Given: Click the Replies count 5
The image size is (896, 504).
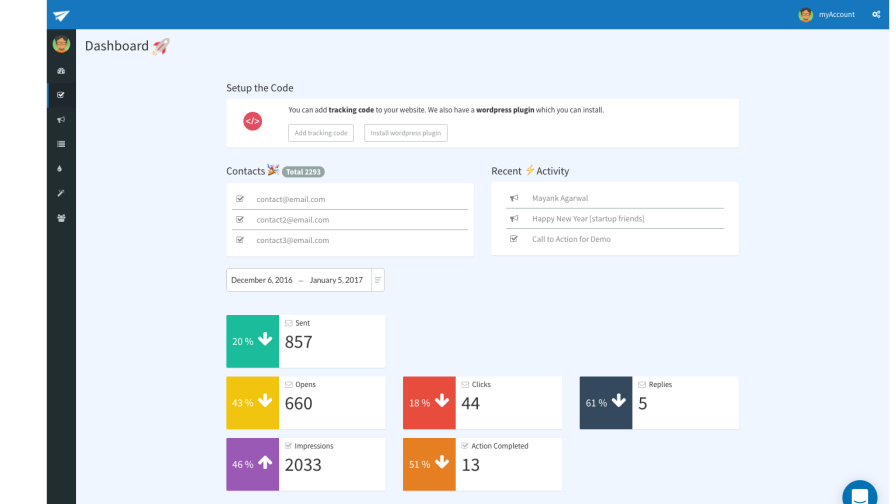Looking at the screenshot, I should [643, 404].
